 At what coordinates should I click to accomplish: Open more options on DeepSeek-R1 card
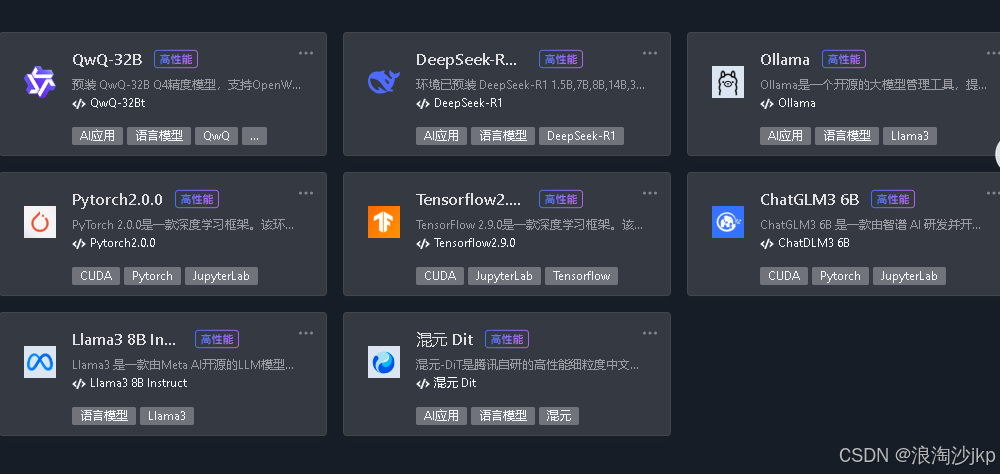point(650,53)
